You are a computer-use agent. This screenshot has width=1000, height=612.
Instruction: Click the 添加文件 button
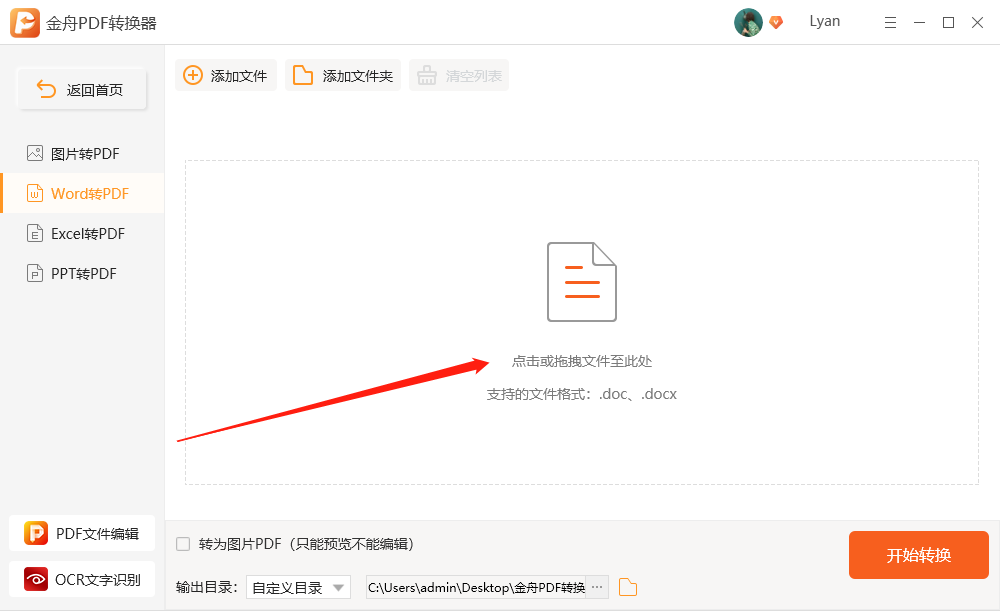[226, 75]
